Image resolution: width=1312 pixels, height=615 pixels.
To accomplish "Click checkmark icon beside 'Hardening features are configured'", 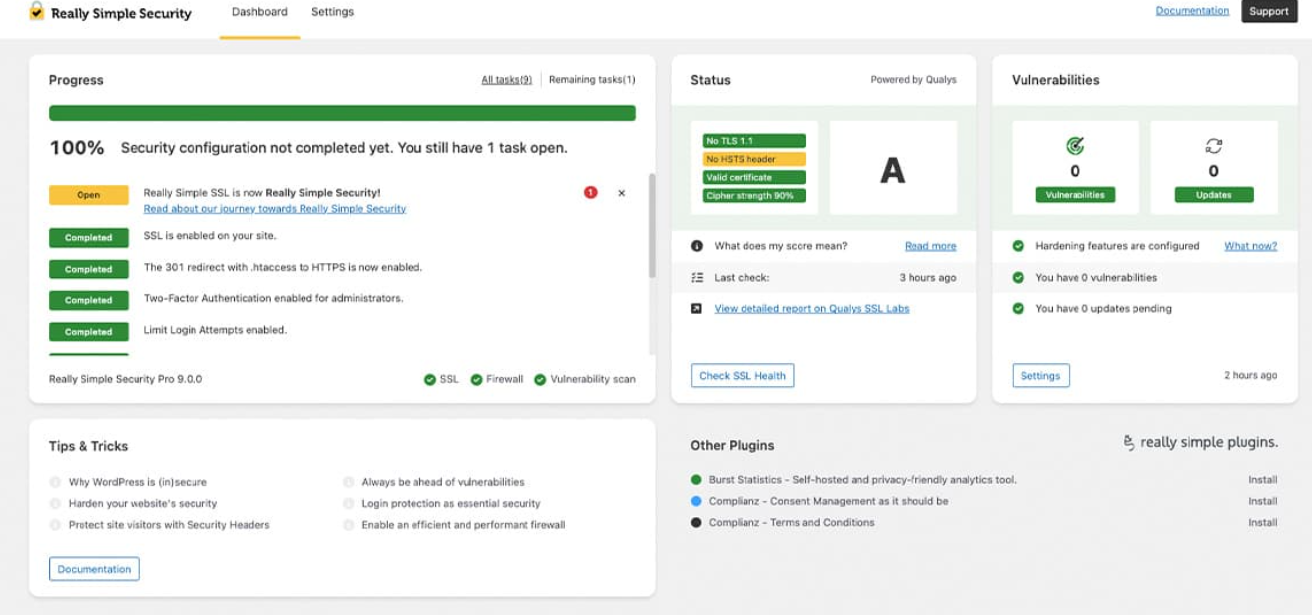I will tap(1018, 246).
